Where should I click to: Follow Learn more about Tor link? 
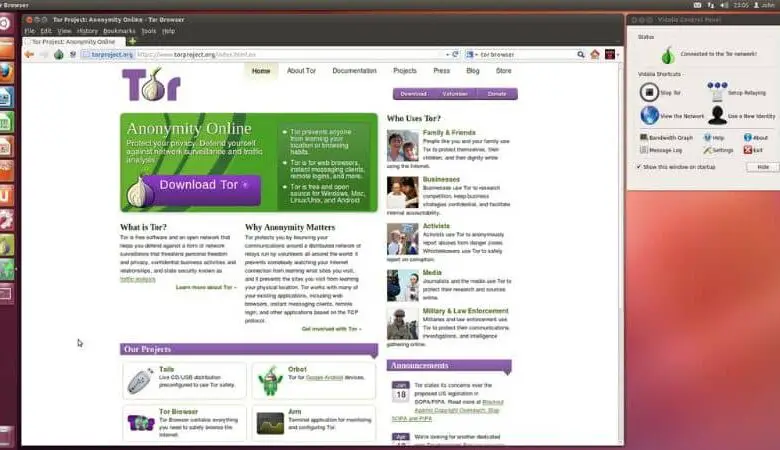coord(206,287)
